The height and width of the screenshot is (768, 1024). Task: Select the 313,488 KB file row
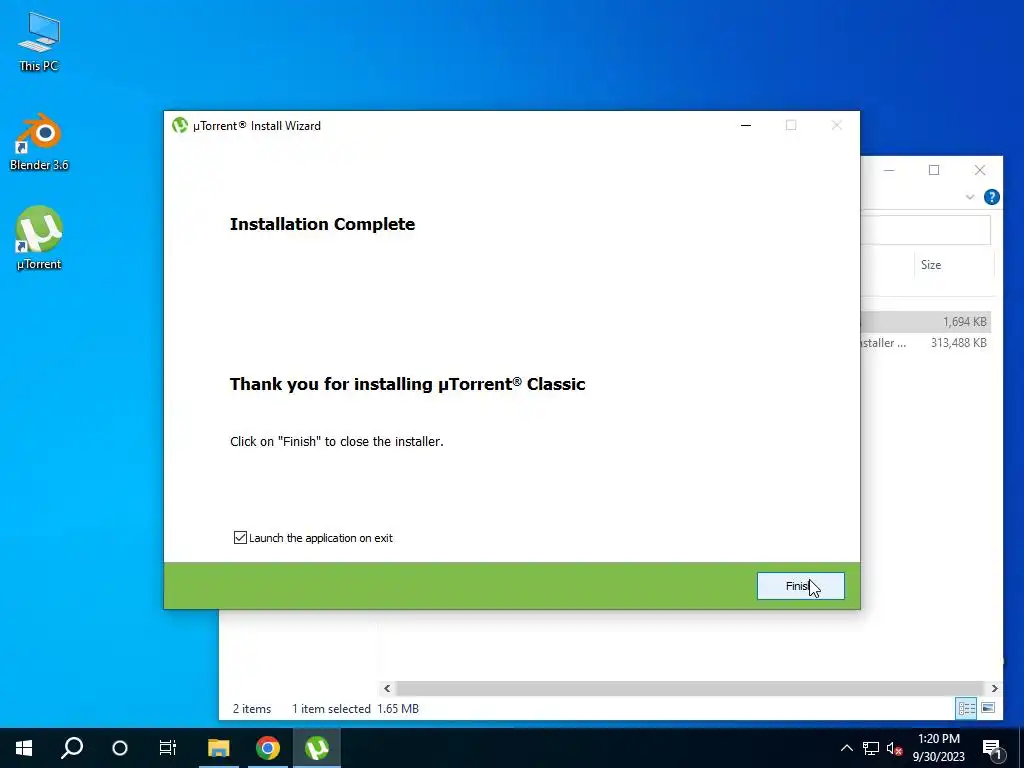click(925, 342)
